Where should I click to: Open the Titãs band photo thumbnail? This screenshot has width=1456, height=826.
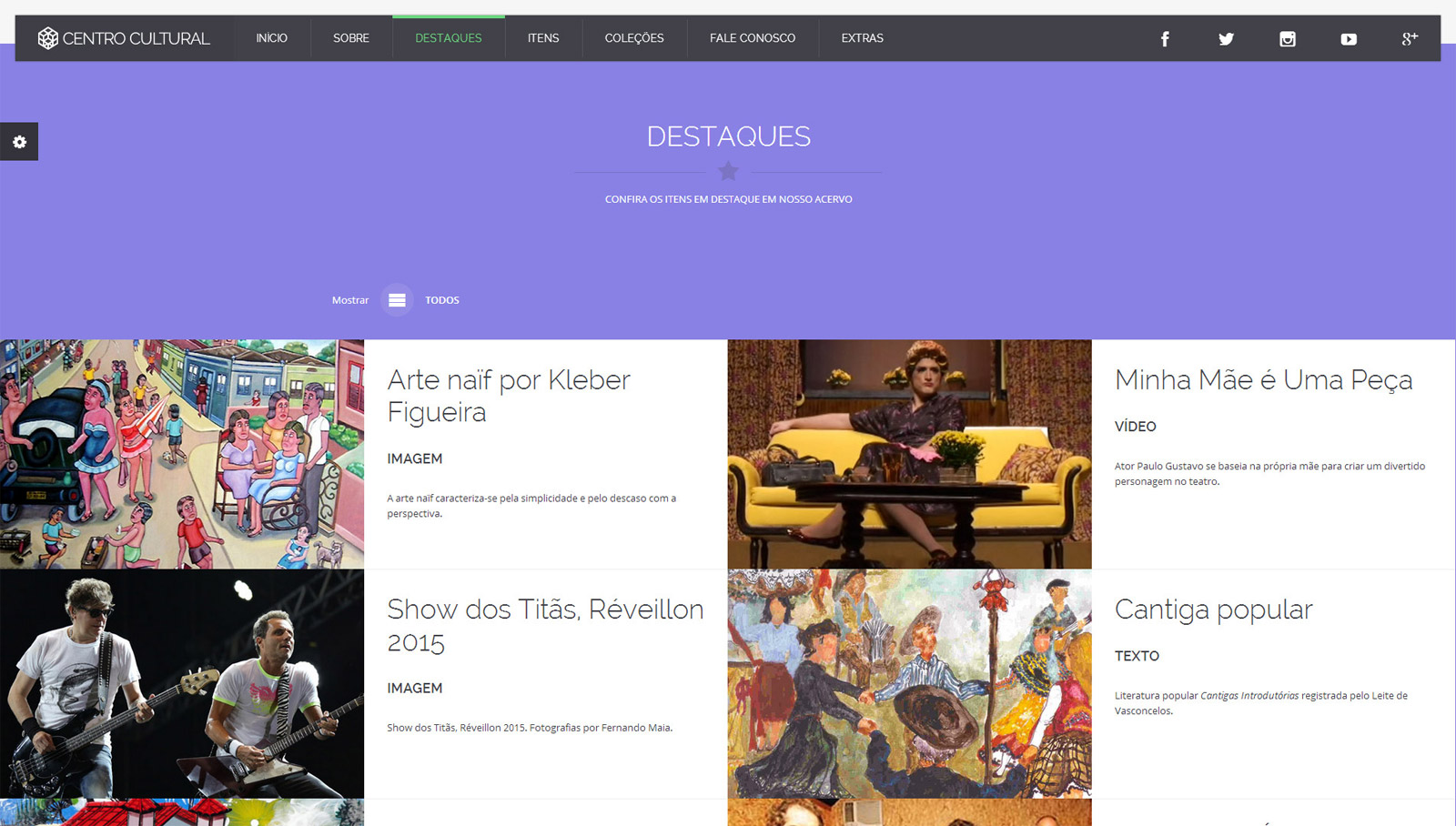(x=182, y=684)
